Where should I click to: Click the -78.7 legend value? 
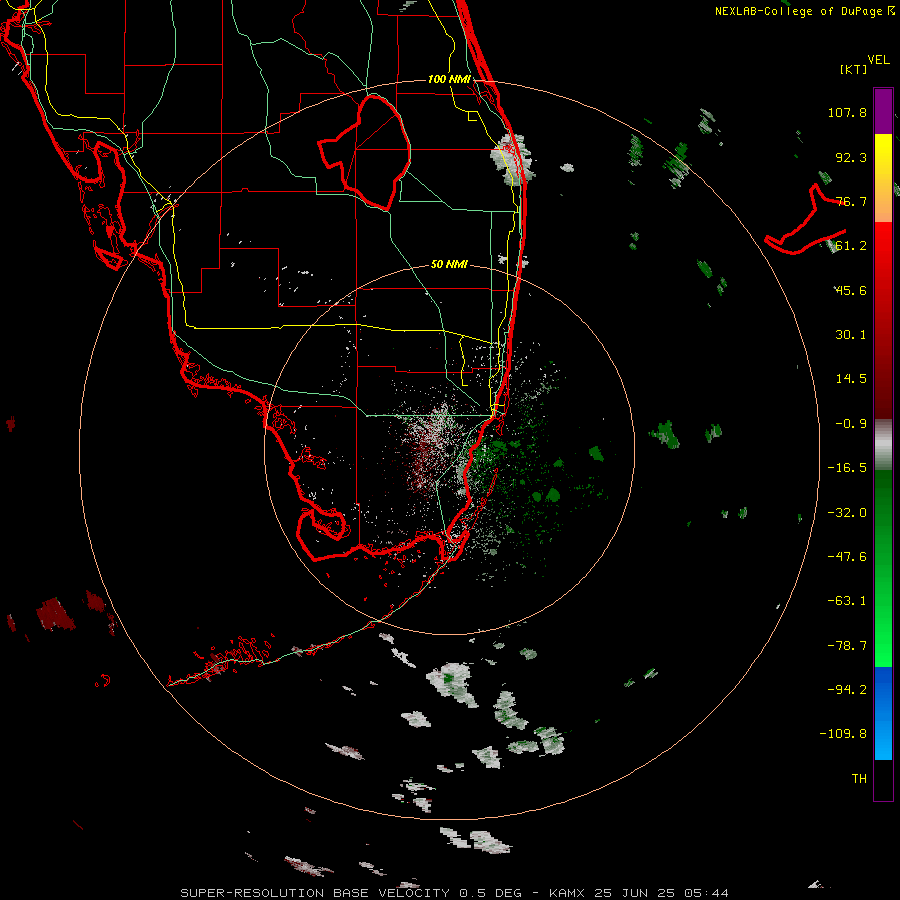[x=847, y=646]
